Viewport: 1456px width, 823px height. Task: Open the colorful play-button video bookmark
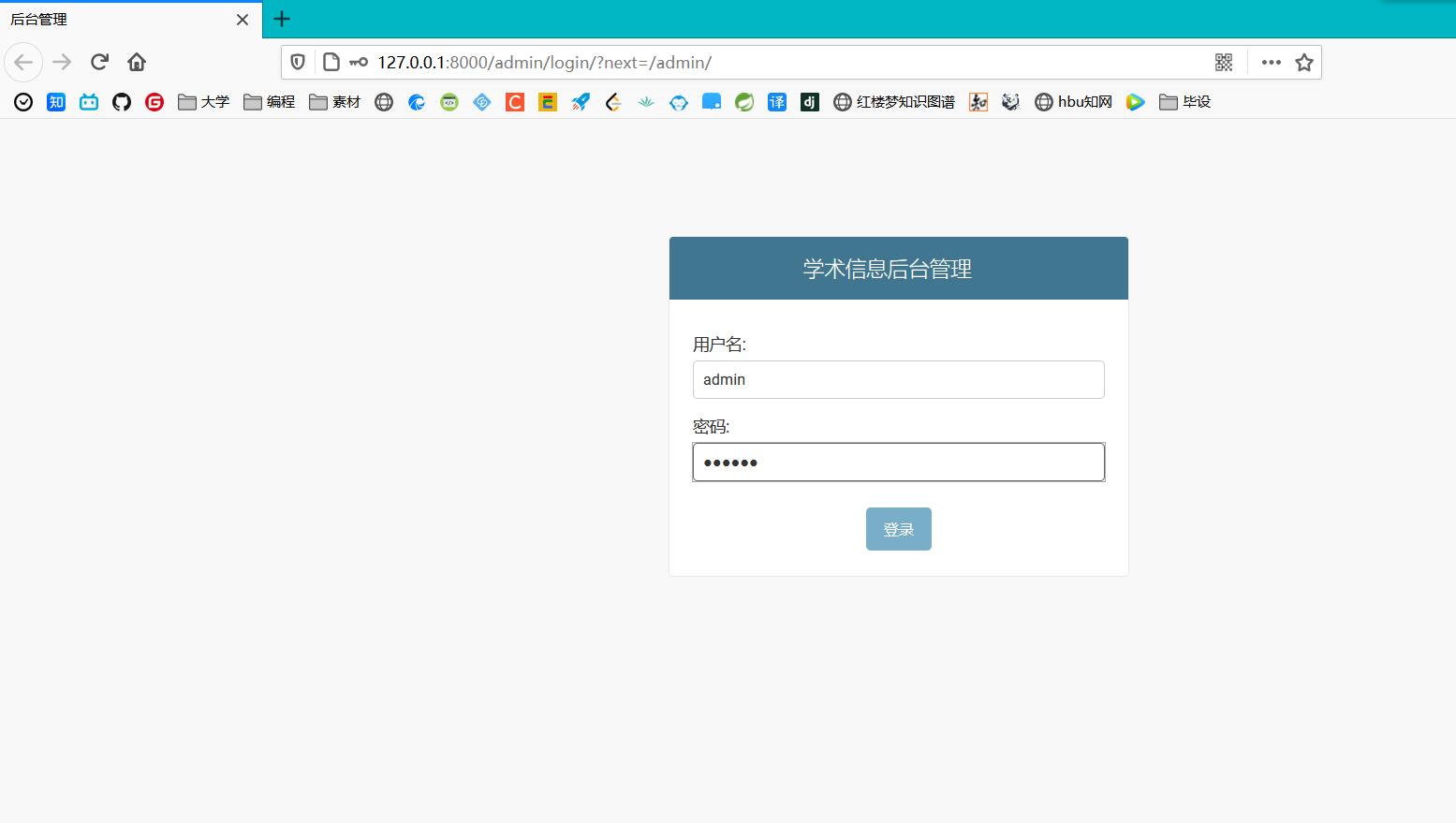click(1136, 102)
